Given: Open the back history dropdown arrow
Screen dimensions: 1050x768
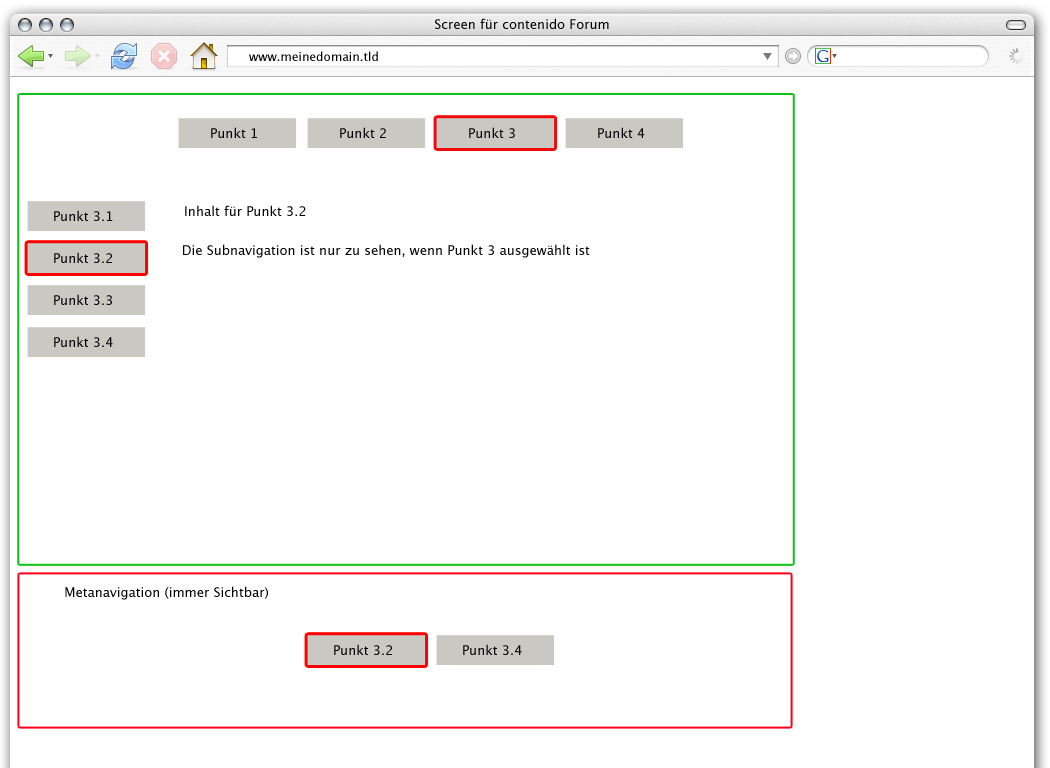Looking at the screenshot, I should click(x=51, y=56).
